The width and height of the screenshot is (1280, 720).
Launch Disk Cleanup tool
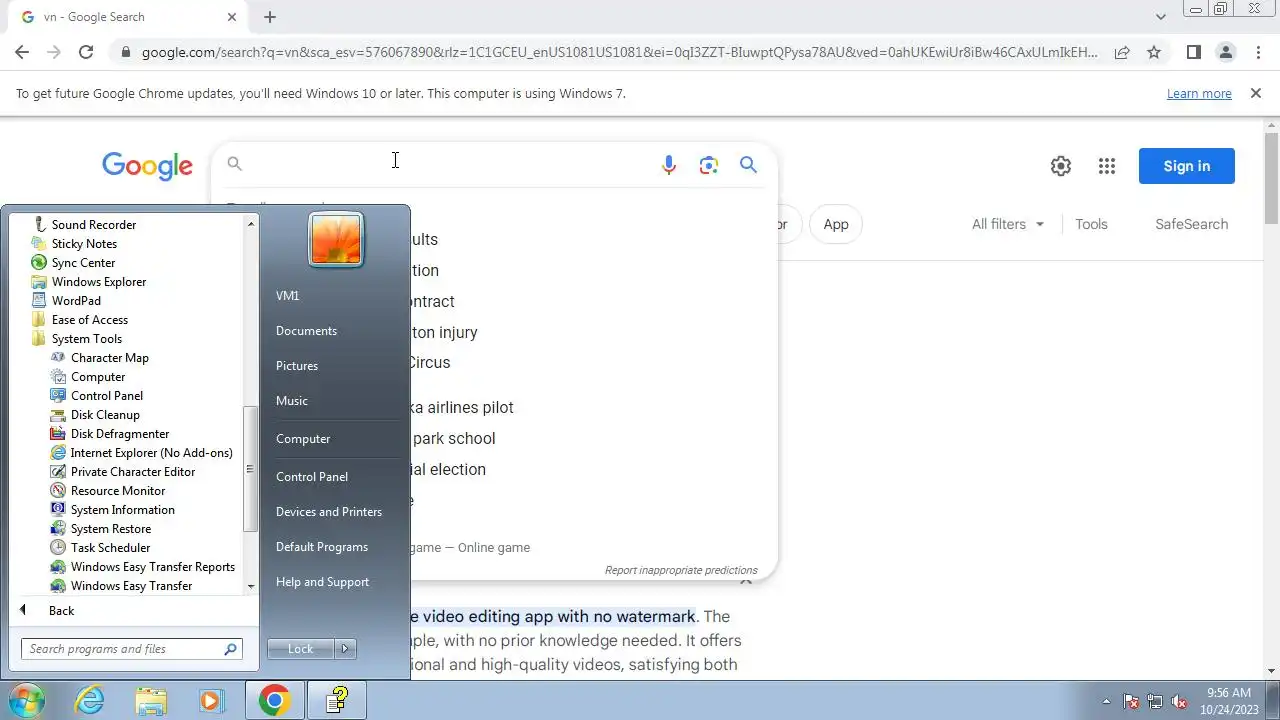[104, 415]
